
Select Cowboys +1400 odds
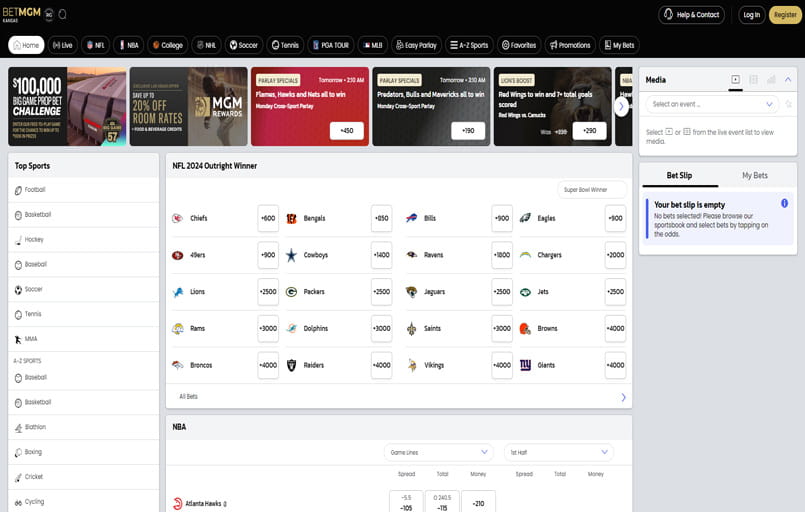pyautogui.click(x=381, y=255)
